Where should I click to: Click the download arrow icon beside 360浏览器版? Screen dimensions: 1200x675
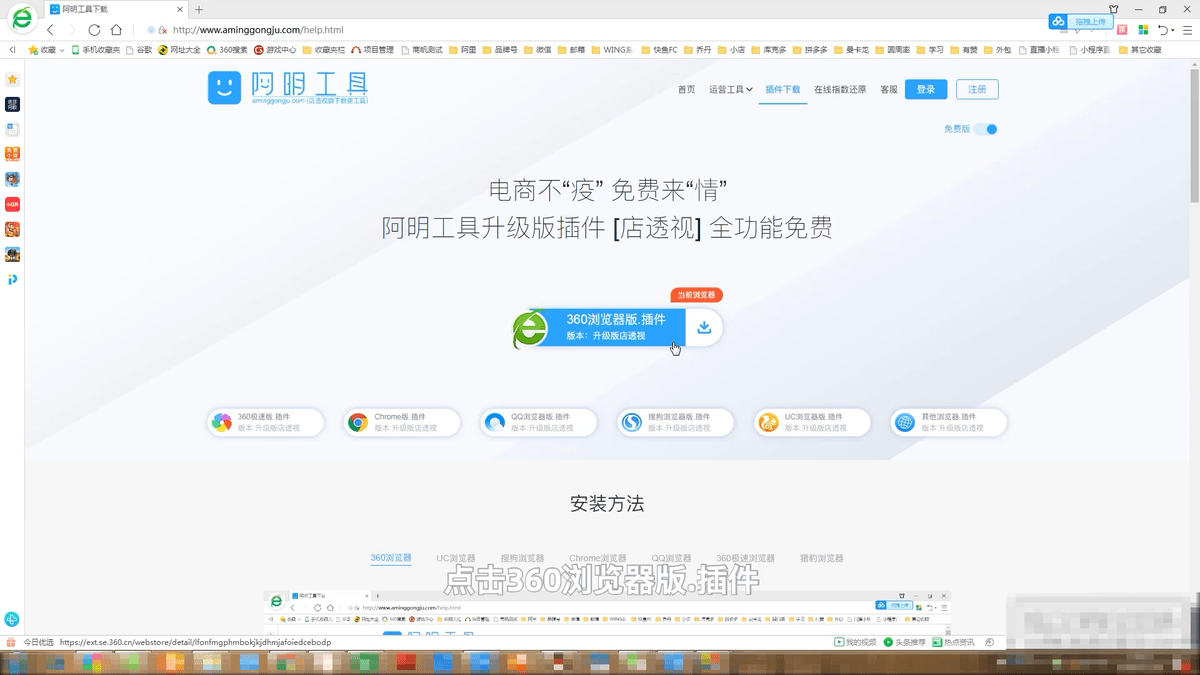pyautogui.click(x=704, y=327)
